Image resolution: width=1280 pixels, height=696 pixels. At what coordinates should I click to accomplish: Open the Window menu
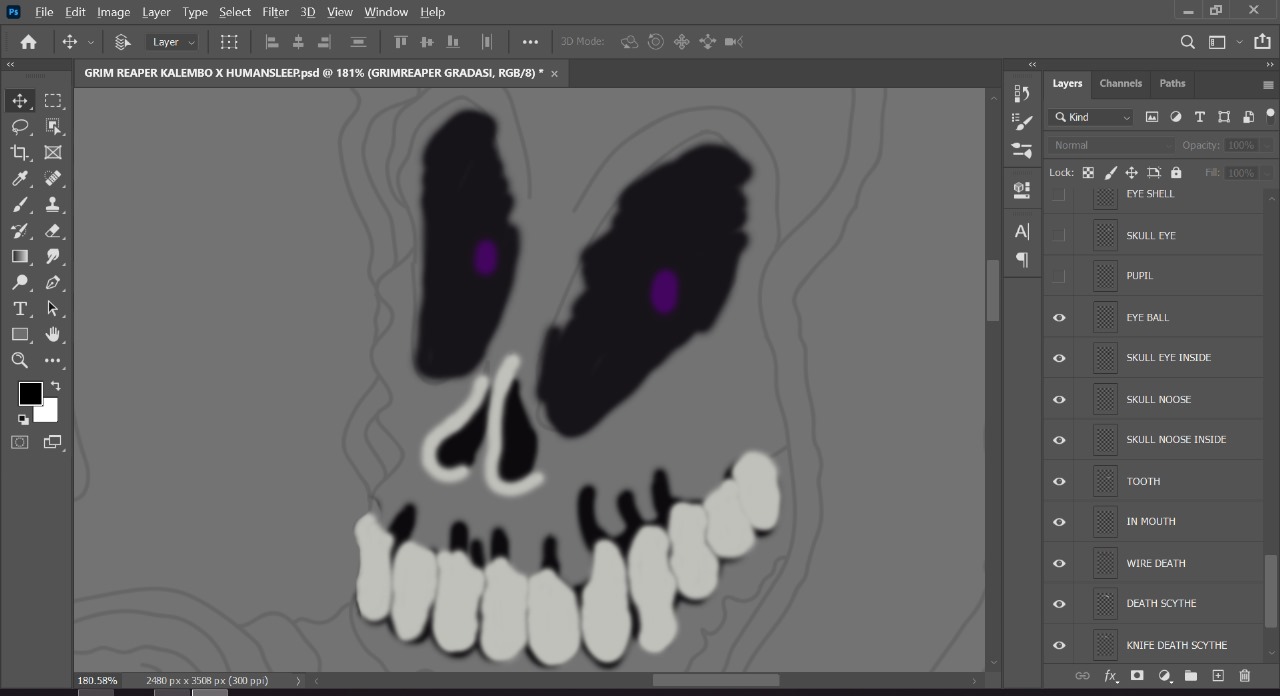386,12
